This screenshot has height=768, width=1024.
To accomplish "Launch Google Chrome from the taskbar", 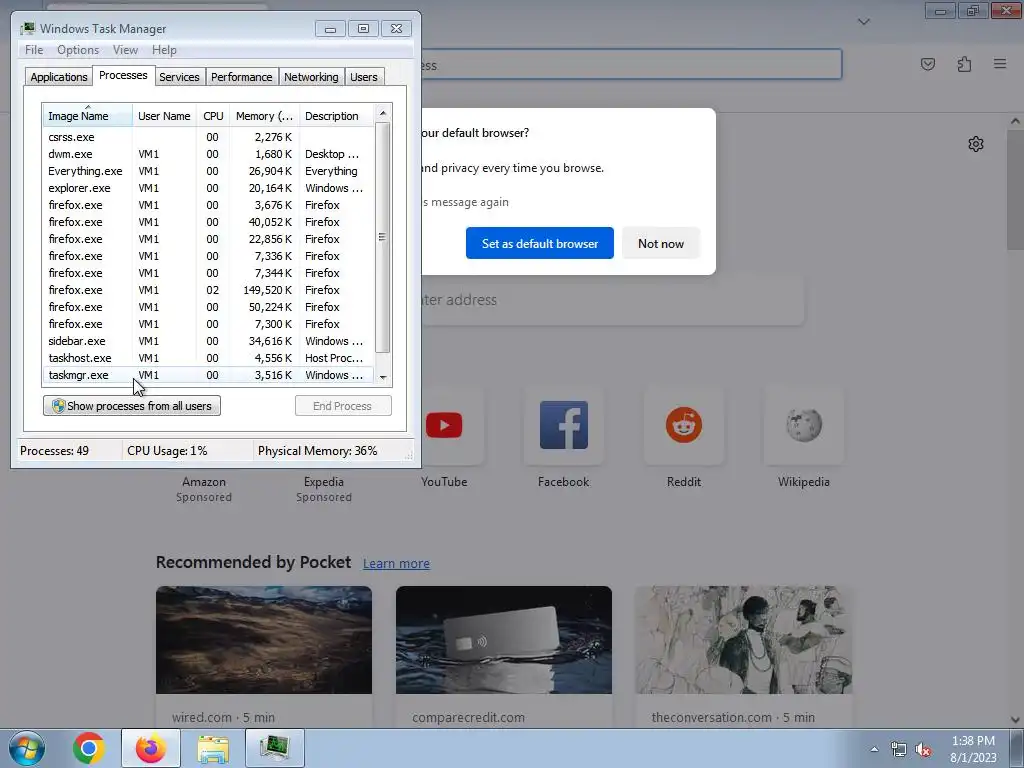I will (x=89, y=748).
